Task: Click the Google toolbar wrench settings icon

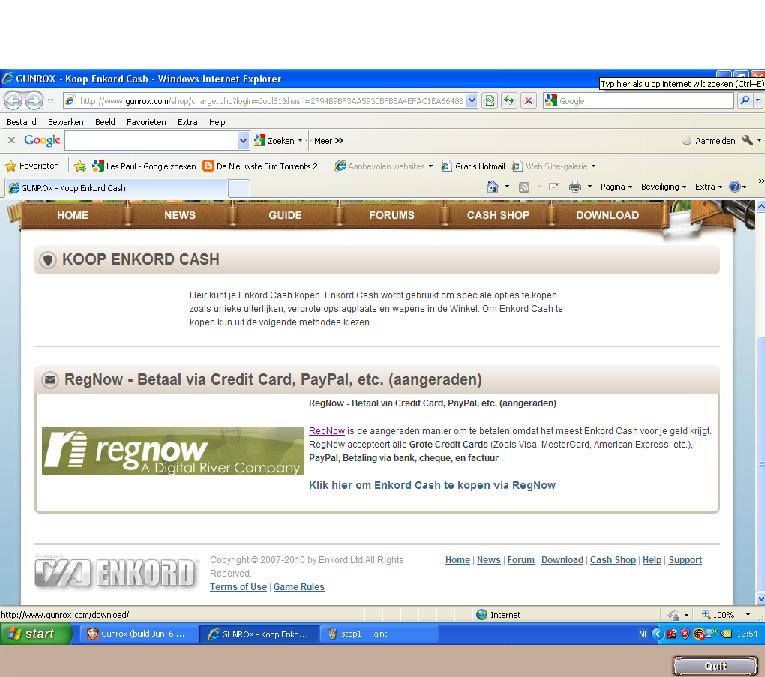Action: [x=746, y=141]
